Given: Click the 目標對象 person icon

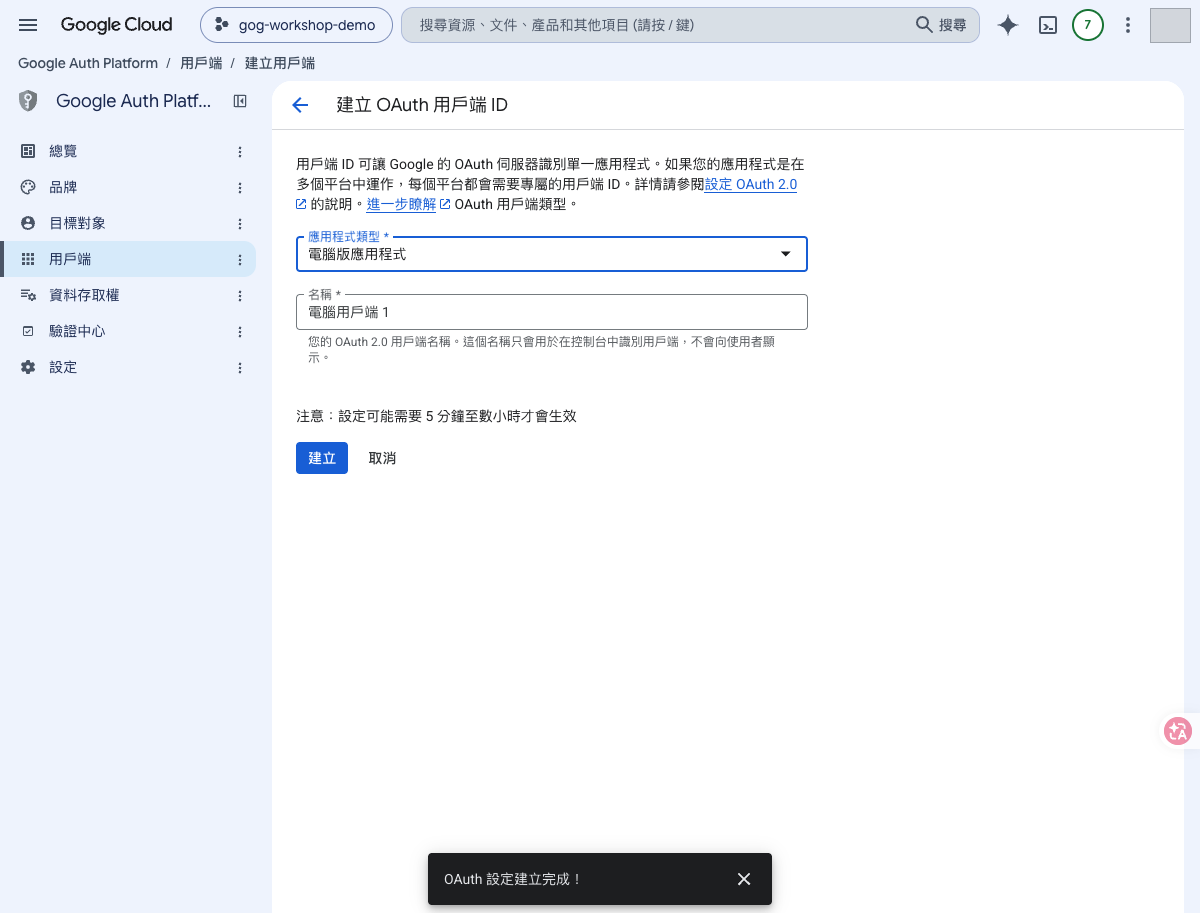Looking at the screenshot, I should (x=28, y=223).
